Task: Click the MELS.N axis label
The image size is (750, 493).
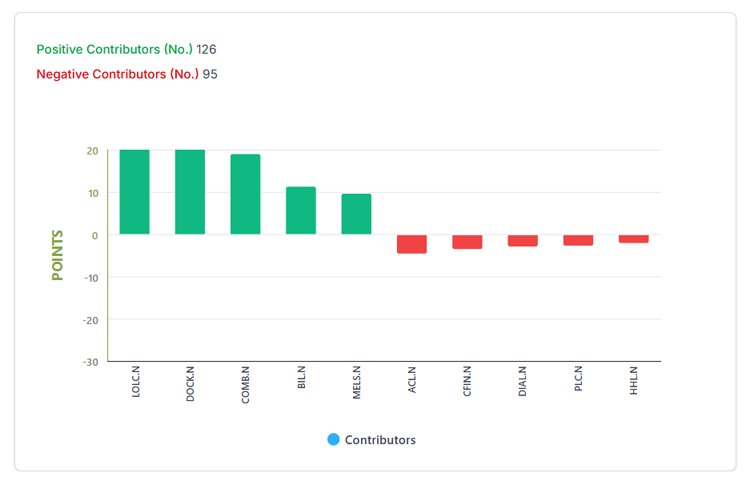Action: 356,382
